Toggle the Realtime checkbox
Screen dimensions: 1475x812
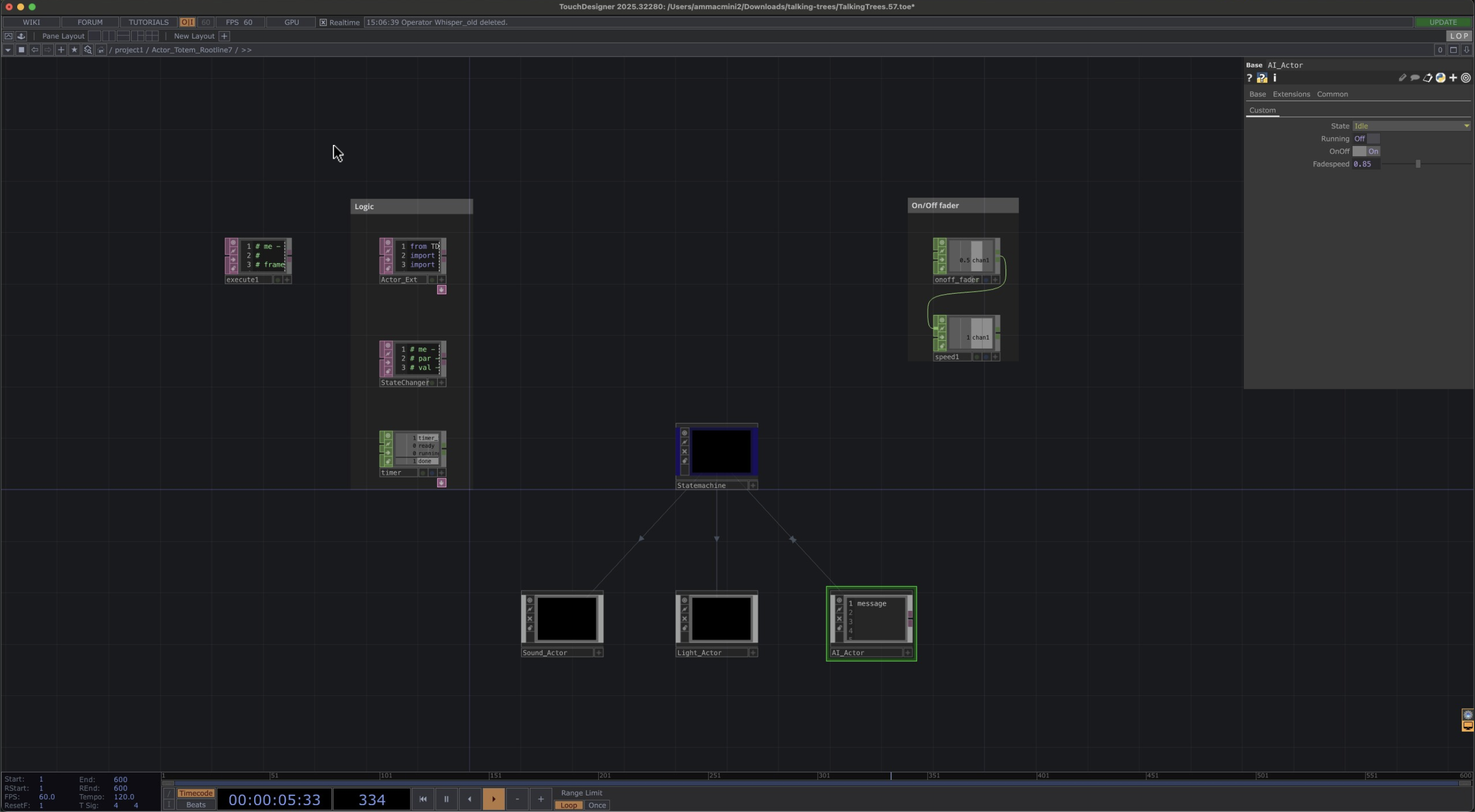click(323, 22)
